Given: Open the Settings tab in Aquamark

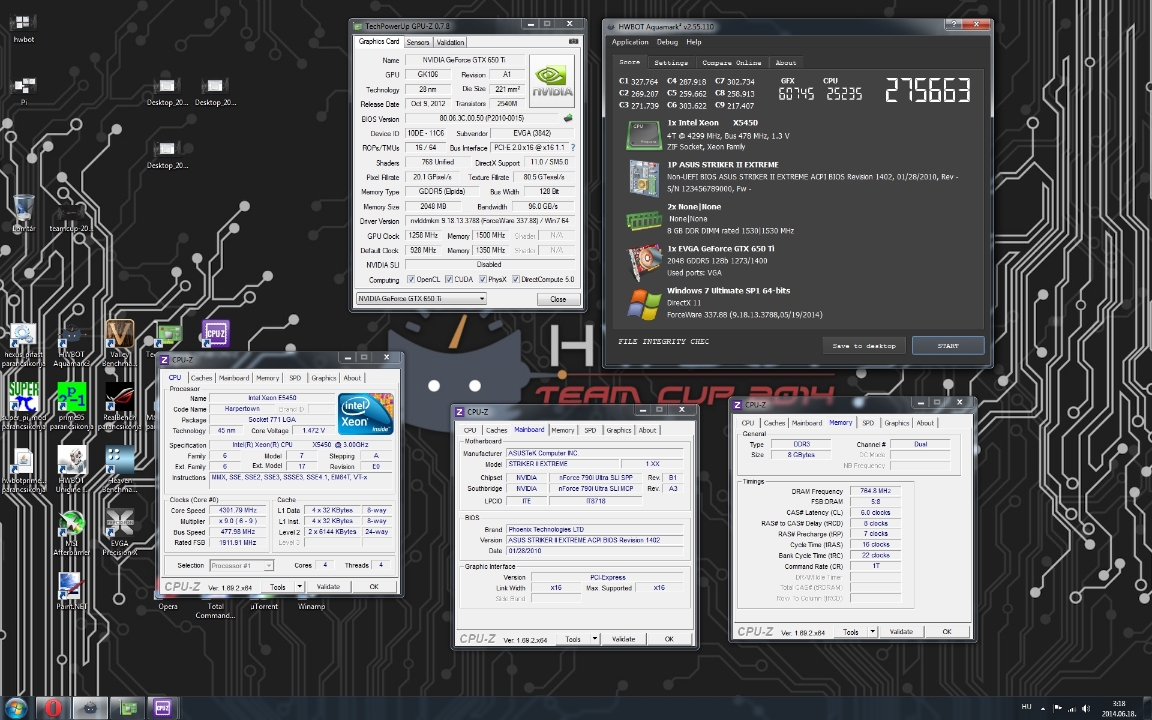Looking at the screenshot, I should click(671, 62).
